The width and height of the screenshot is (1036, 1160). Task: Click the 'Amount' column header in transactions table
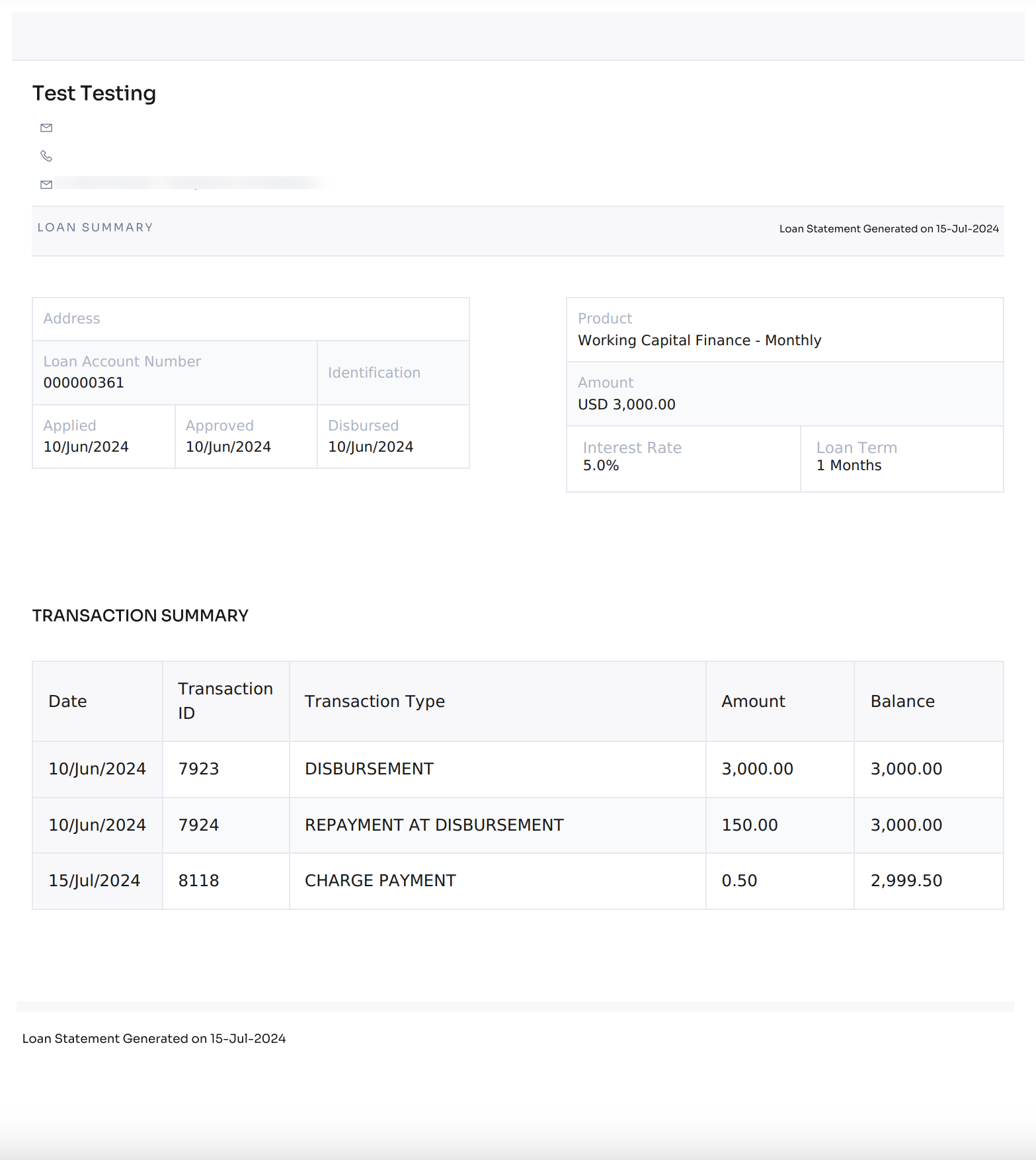(x=753, y=702)
